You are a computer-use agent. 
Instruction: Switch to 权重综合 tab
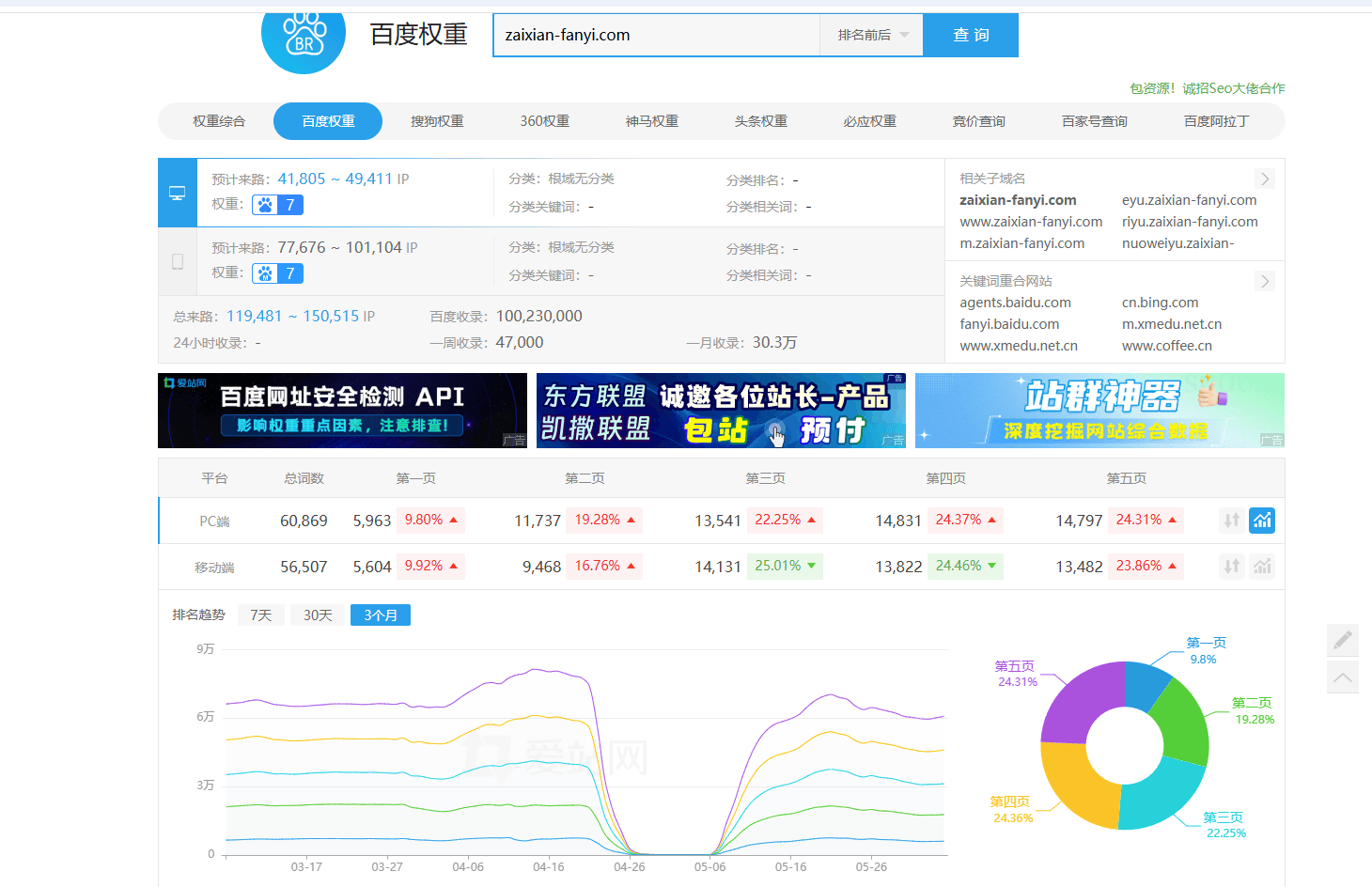[x=219, y=121]
